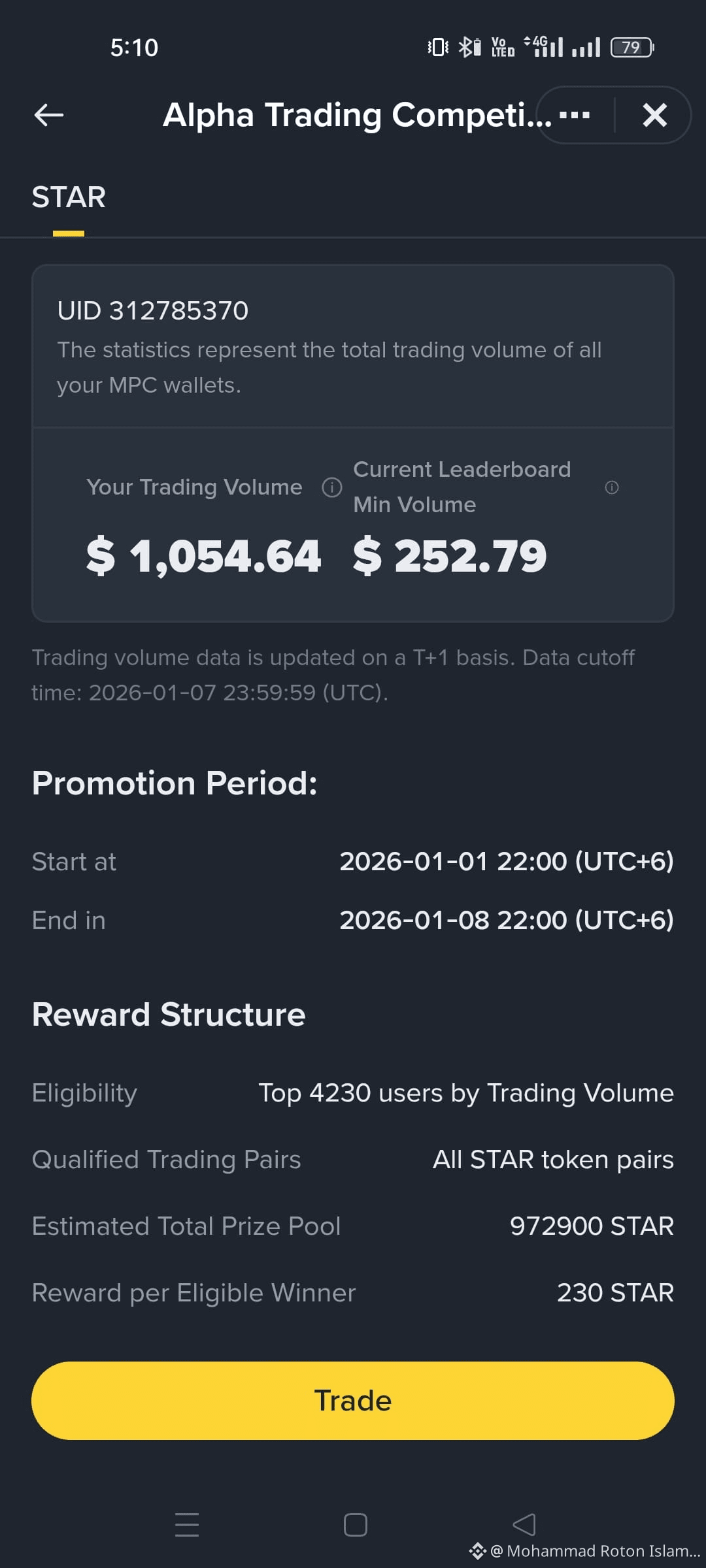Tap the $ 1,054.64 trading volume value
The image size is (706, 1568).
tap(203, 556)
